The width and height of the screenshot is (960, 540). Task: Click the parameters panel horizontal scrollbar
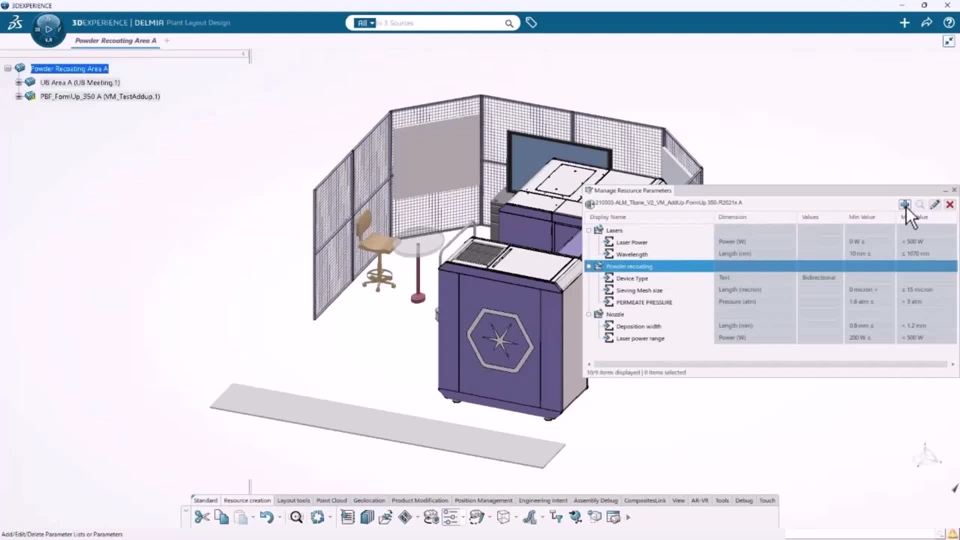click(770, 364)
